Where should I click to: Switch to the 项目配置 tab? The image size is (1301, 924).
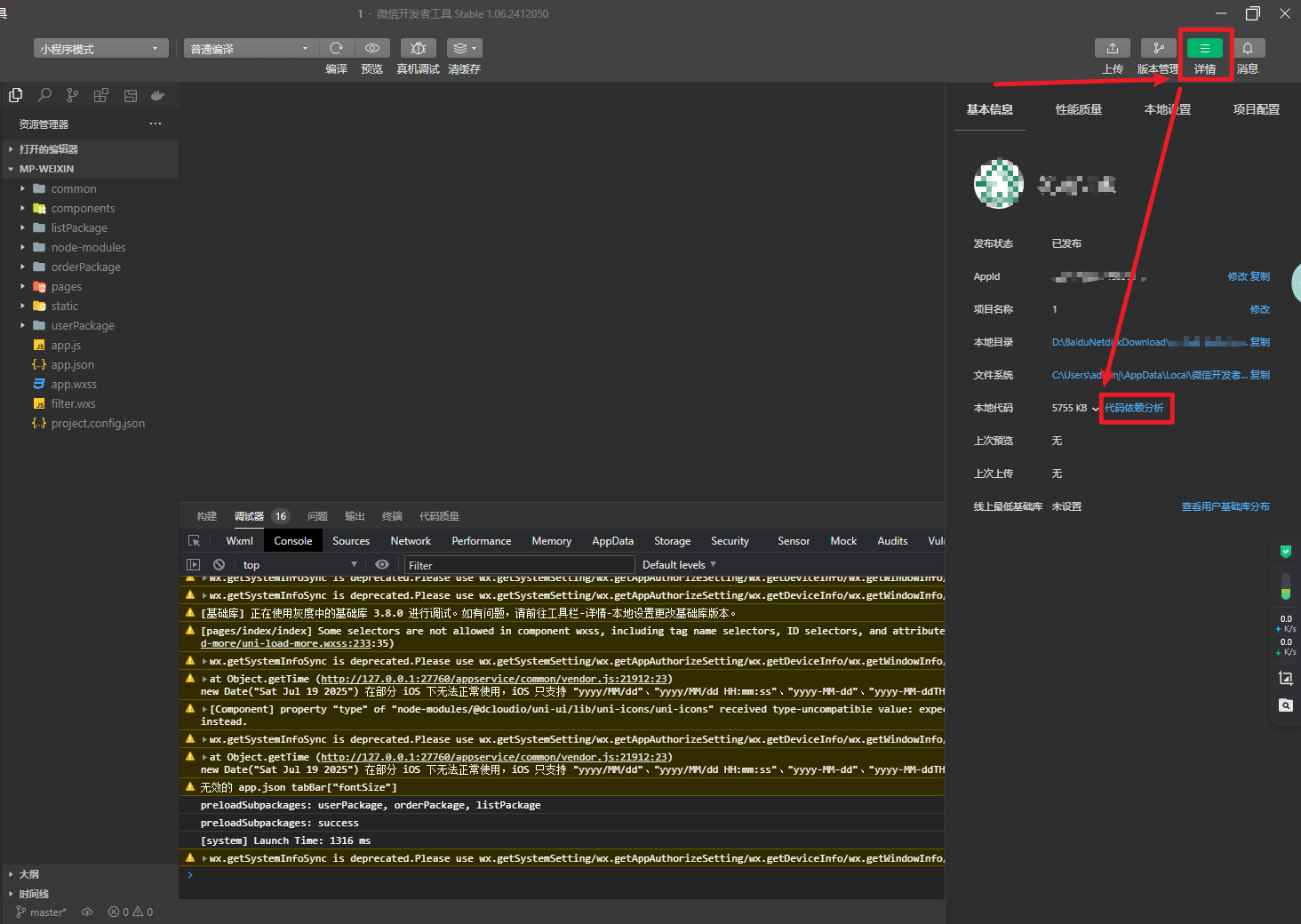[x=1257, y=109]
